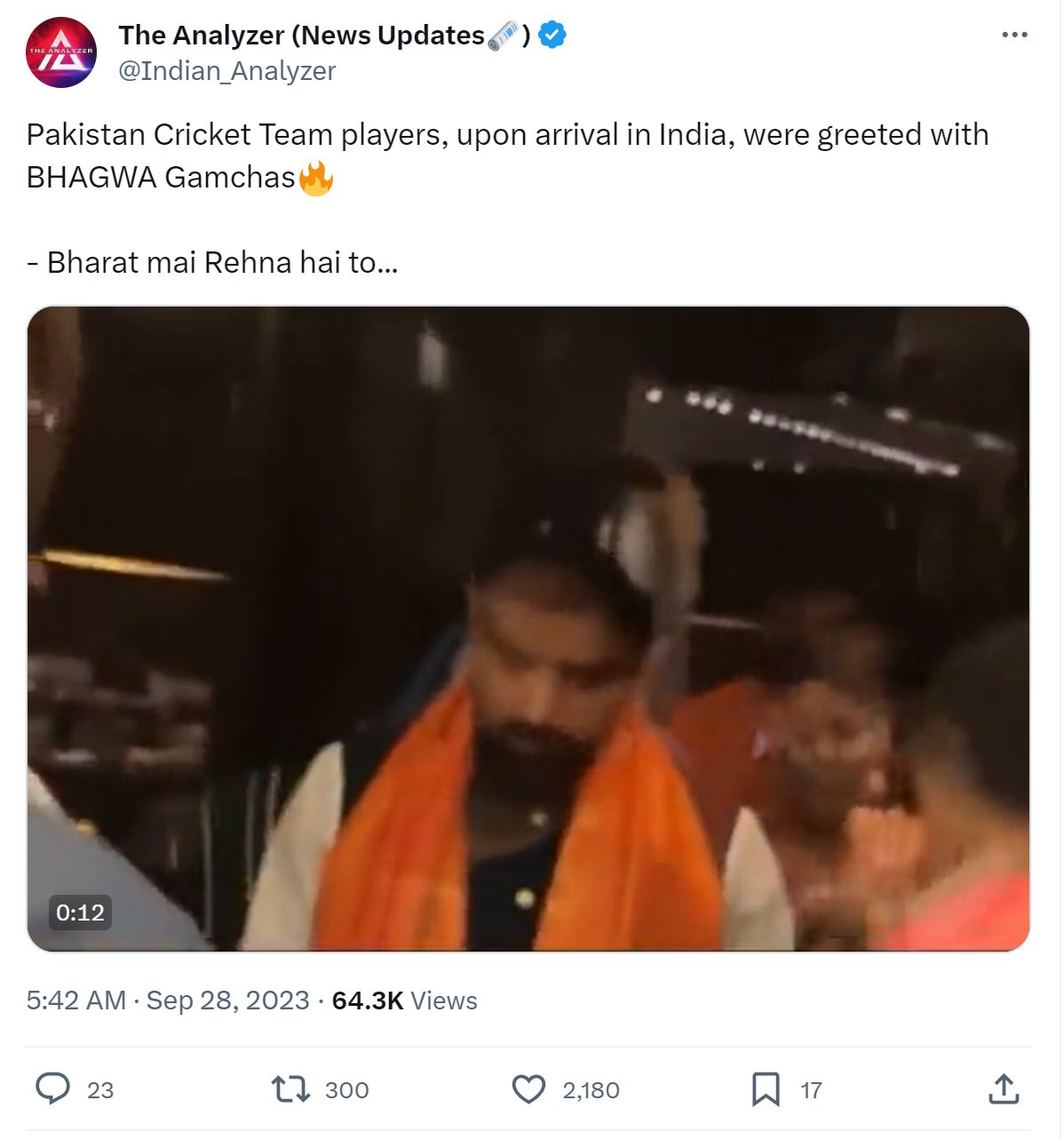
Task: Click the 0:12 video duration badge
Action: pyautogui.click(x=80, y=913)
